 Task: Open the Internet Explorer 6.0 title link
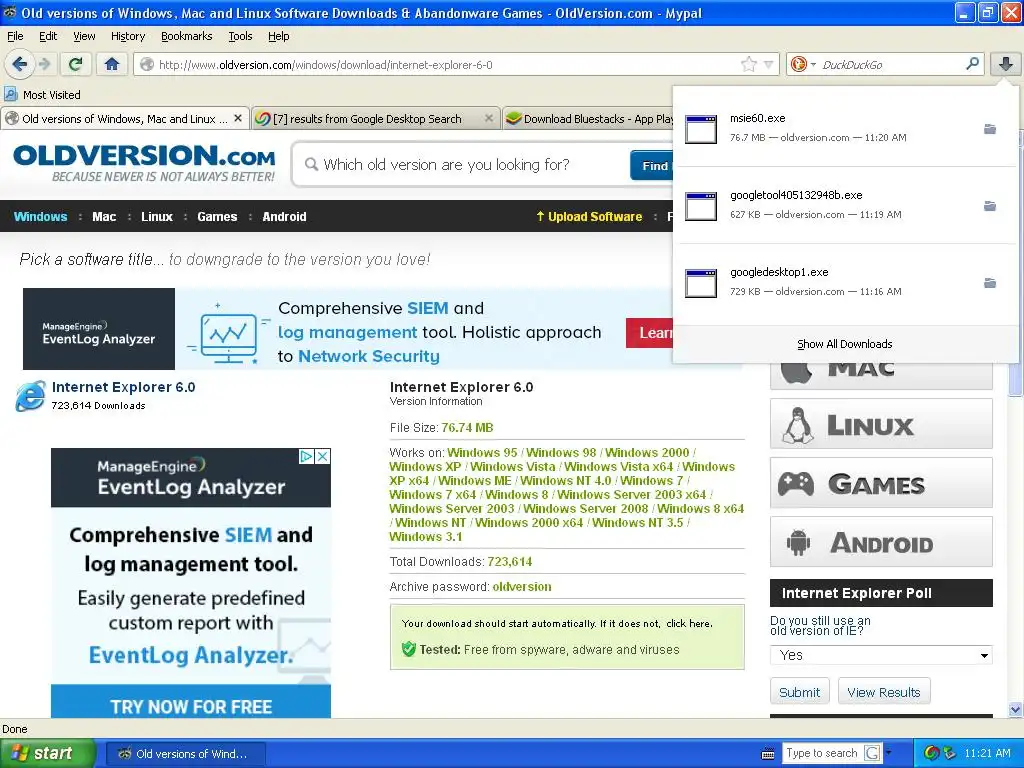click(123, 387)
